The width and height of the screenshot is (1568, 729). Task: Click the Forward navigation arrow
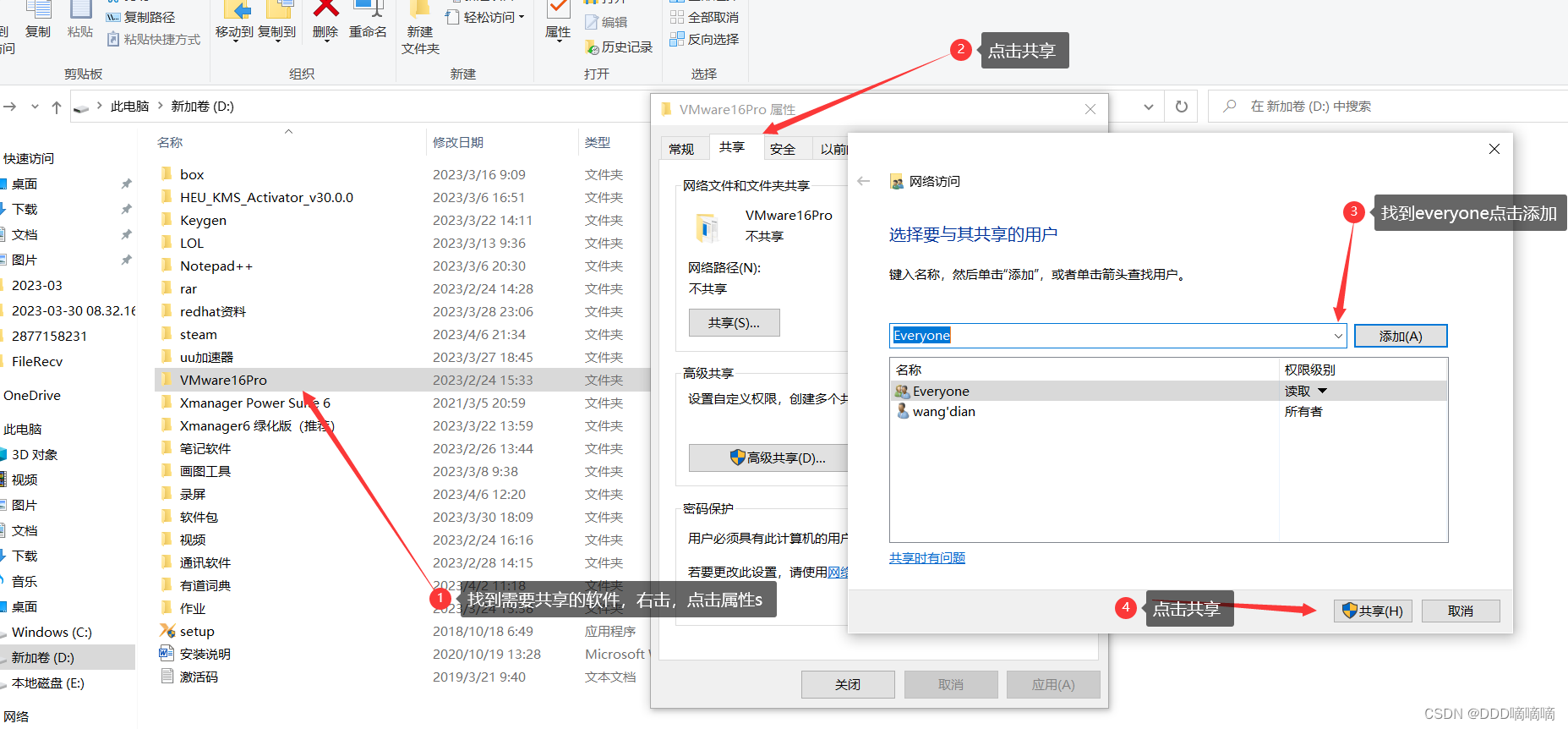click(x=10, y=107)
